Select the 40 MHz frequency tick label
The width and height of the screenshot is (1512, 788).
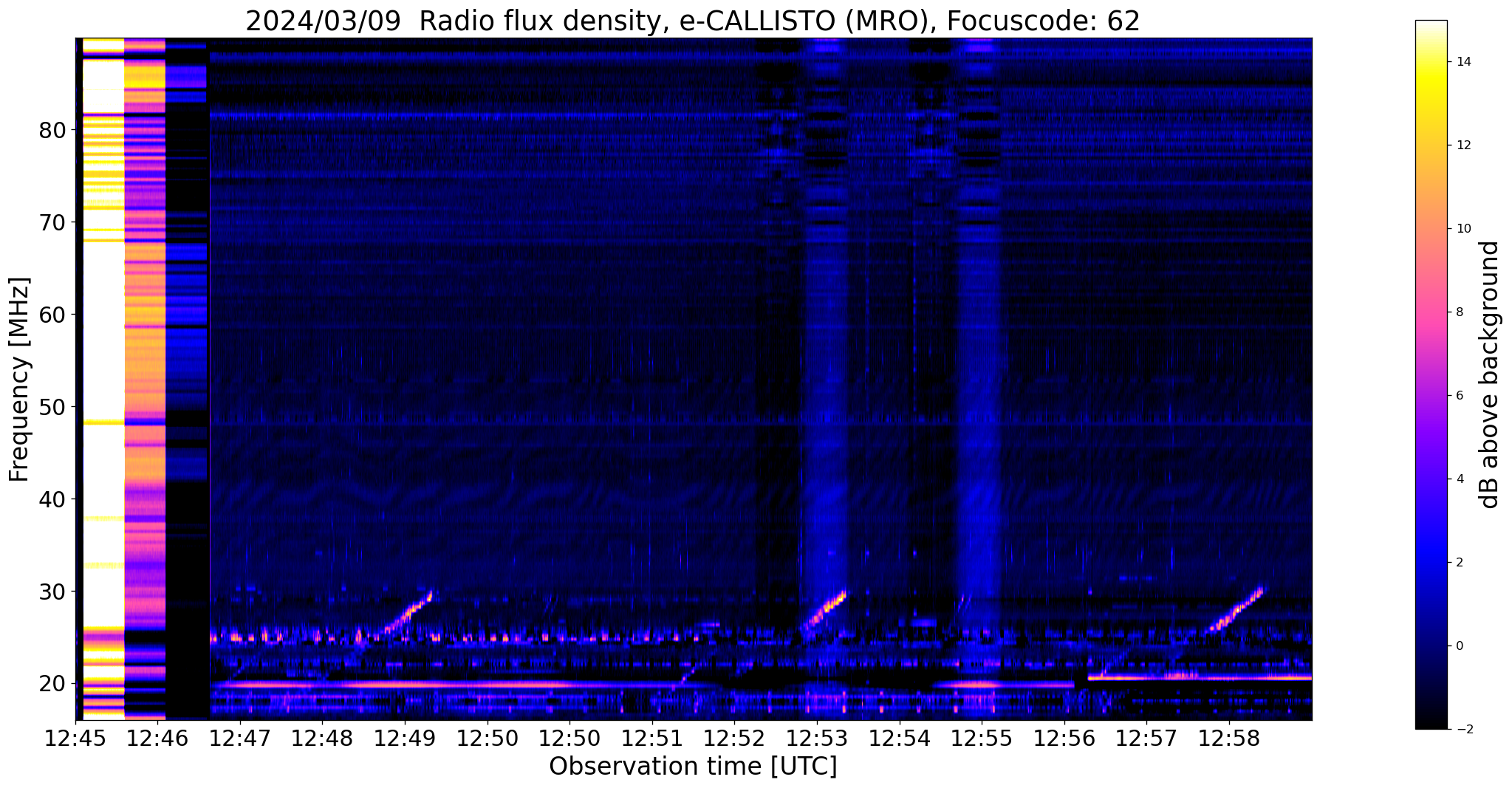(x=52, y=499)
